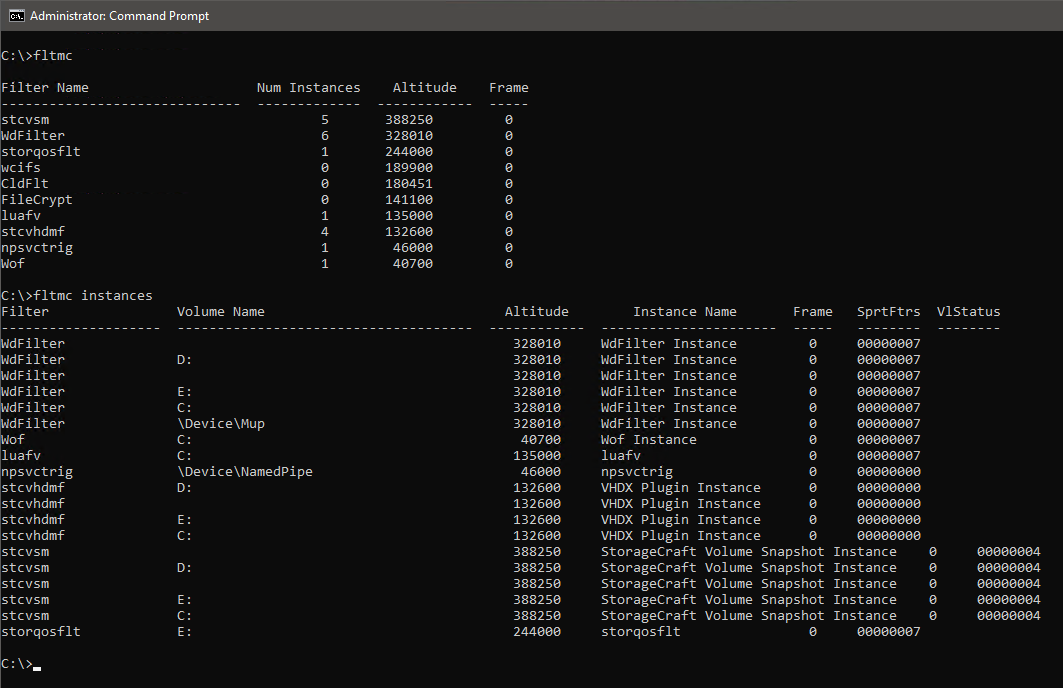
Task: Click altitude value 244000 in first table
Action: pos(409,152)
